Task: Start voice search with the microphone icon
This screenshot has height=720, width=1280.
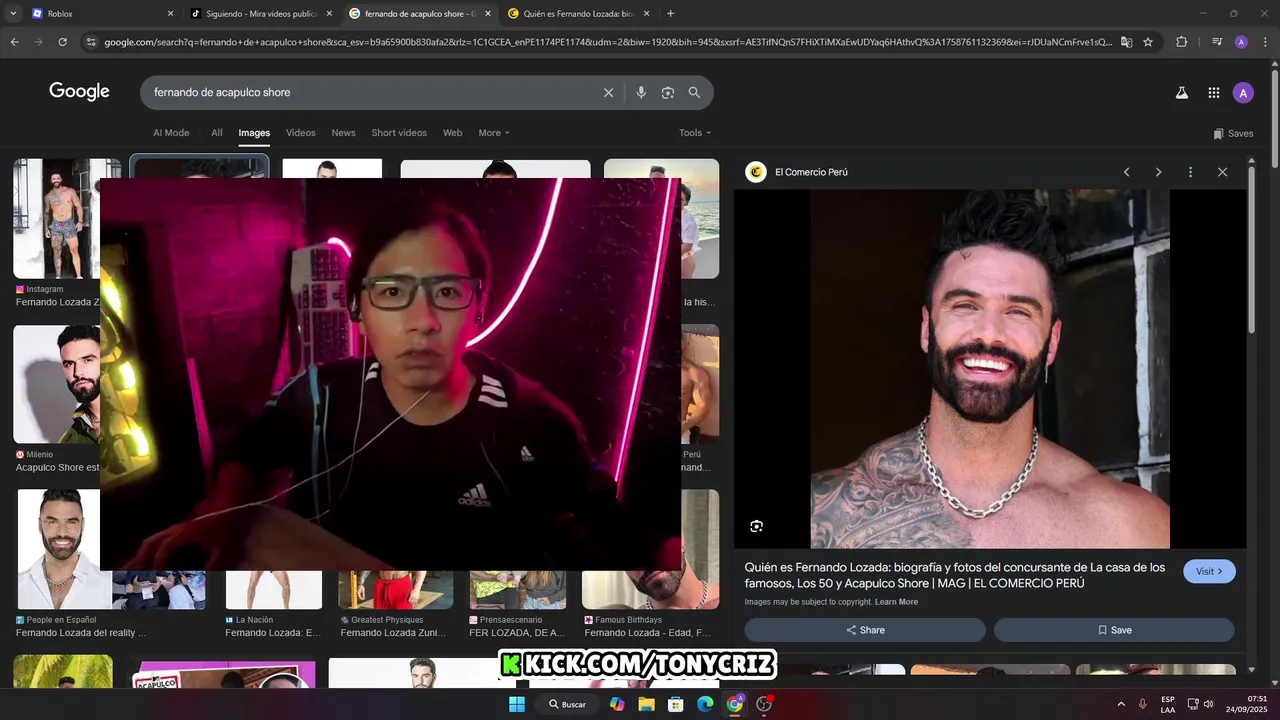Action: (x=641, y=93)
